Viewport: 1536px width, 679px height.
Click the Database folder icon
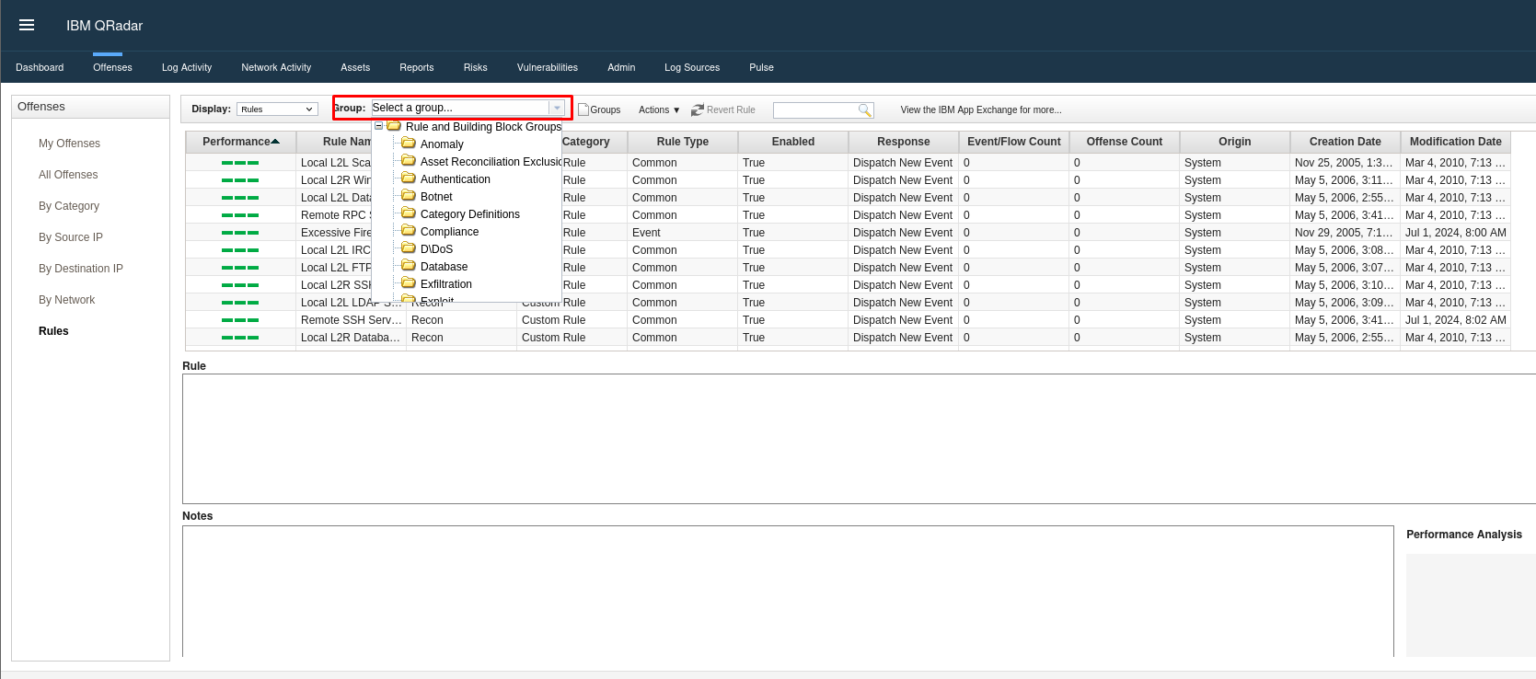pyautogui.click(x=408, y=267)
